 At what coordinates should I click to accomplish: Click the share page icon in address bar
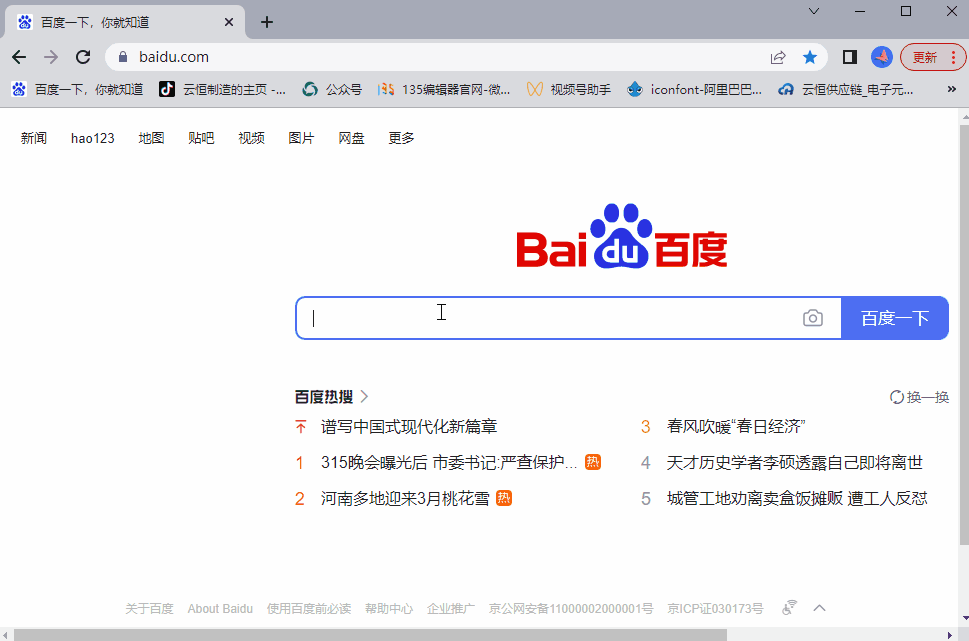778,57
